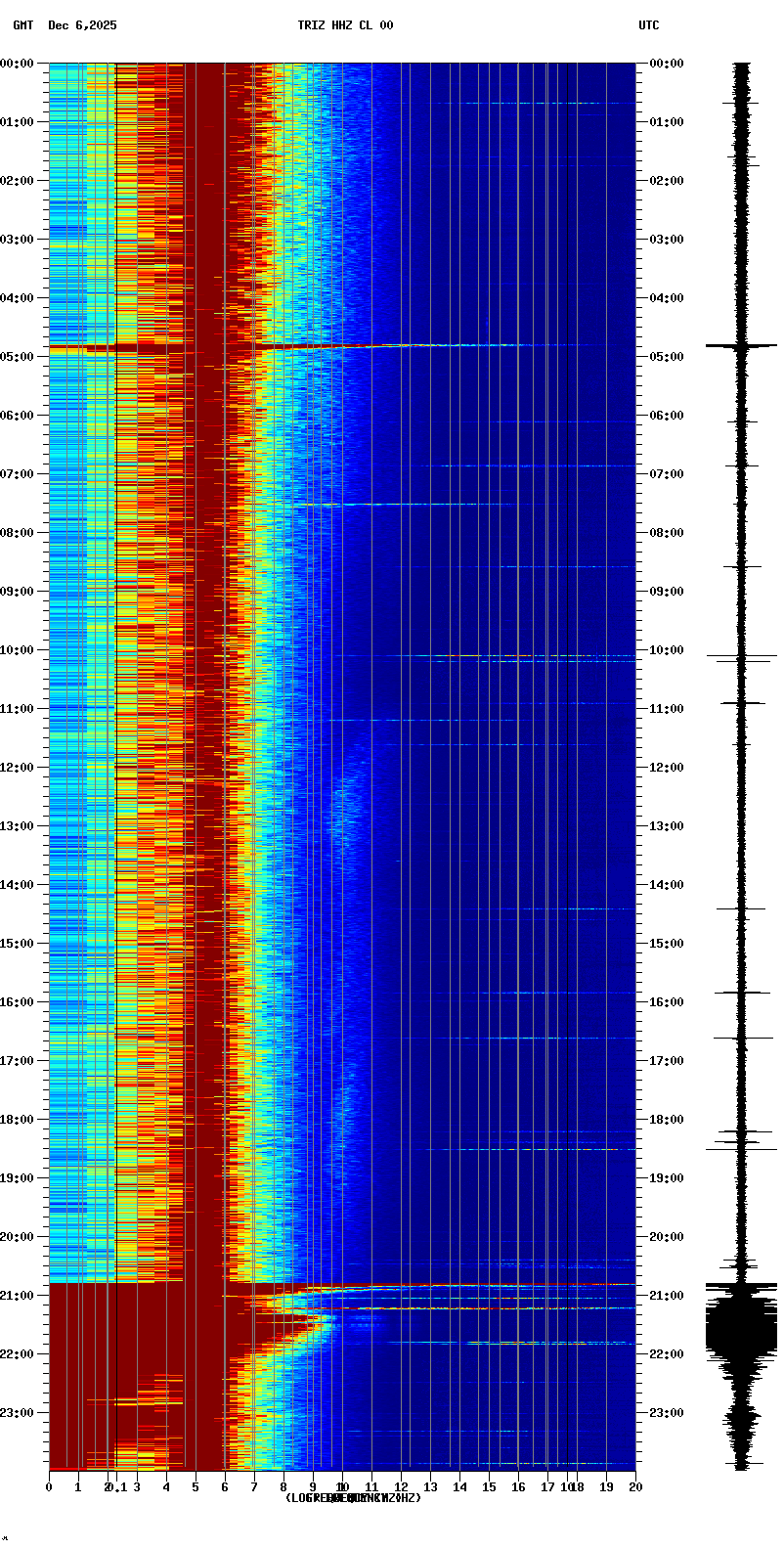Click the 0 Hz frequency axis label
Viewport: 784px width, 1549px height.
point(49,1487)
